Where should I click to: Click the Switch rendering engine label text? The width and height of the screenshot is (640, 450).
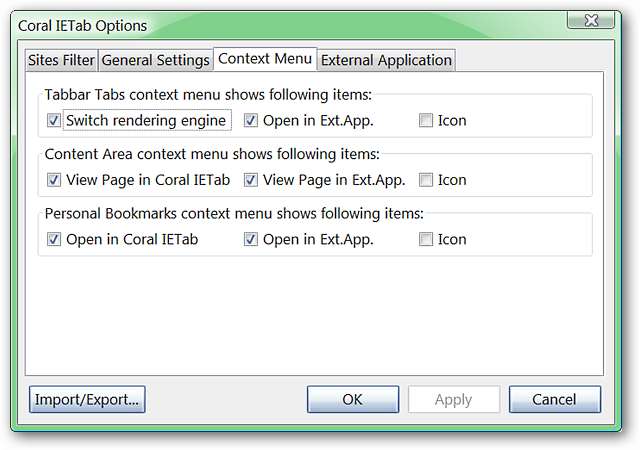146,121
